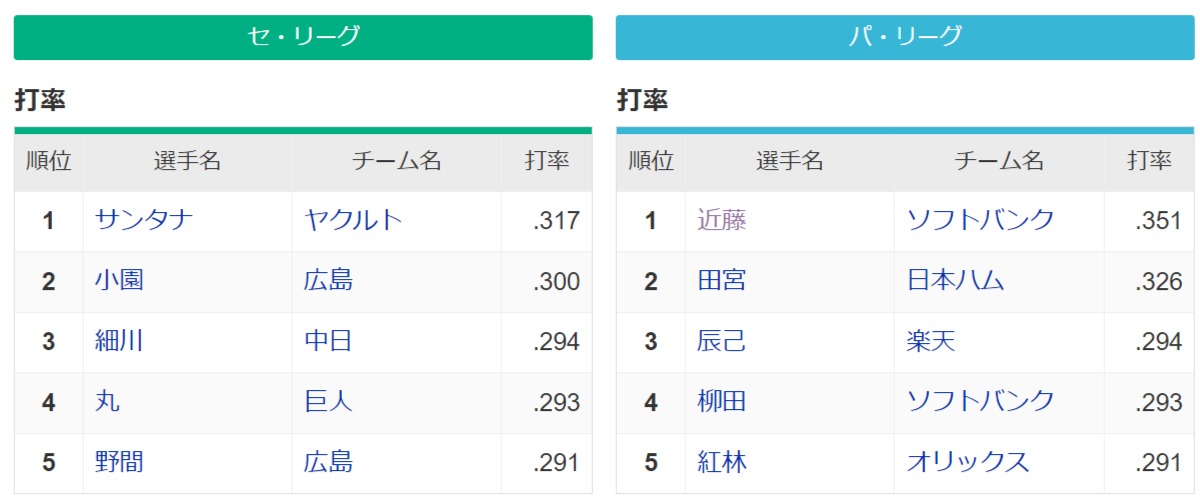Screen dimensions: 1200x502
Task: Click player link 野間
Action: (x=119, y=462)
